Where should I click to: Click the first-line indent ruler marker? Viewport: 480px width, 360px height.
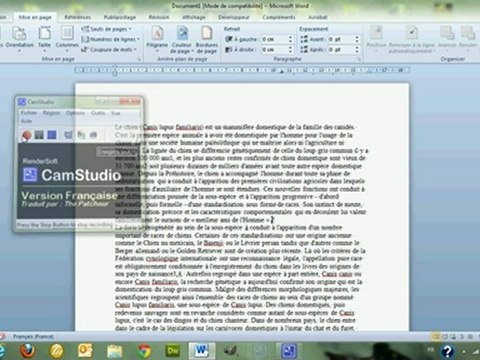click(x=115, y=68)
